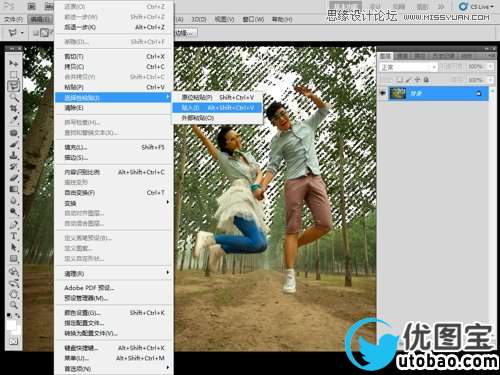Select the Brush tool
This screenshot has width=500, height=375.
tap(14, 144)
